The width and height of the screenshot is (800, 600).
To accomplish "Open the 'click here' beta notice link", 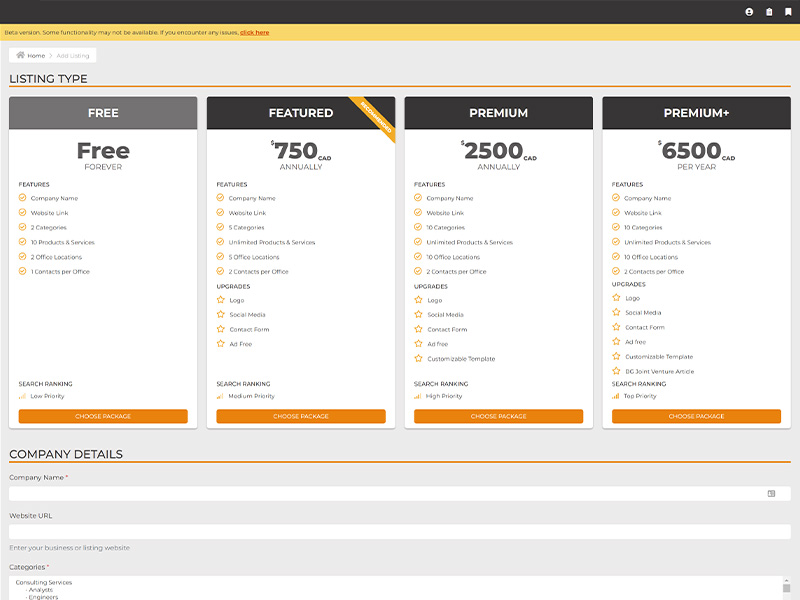I will coord(254,32).
